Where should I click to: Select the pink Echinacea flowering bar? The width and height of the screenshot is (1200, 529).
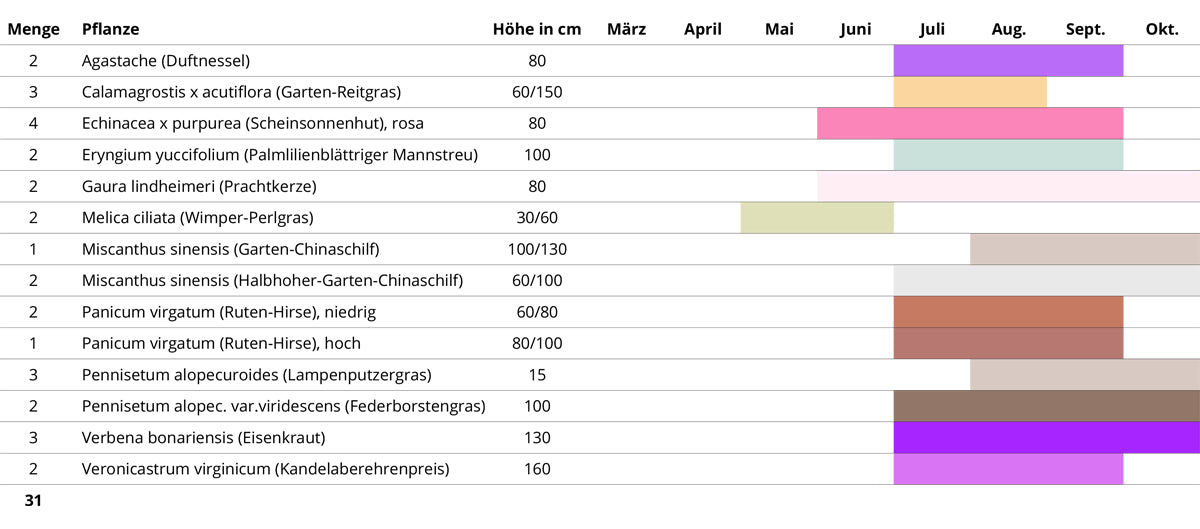pos(970,124)
